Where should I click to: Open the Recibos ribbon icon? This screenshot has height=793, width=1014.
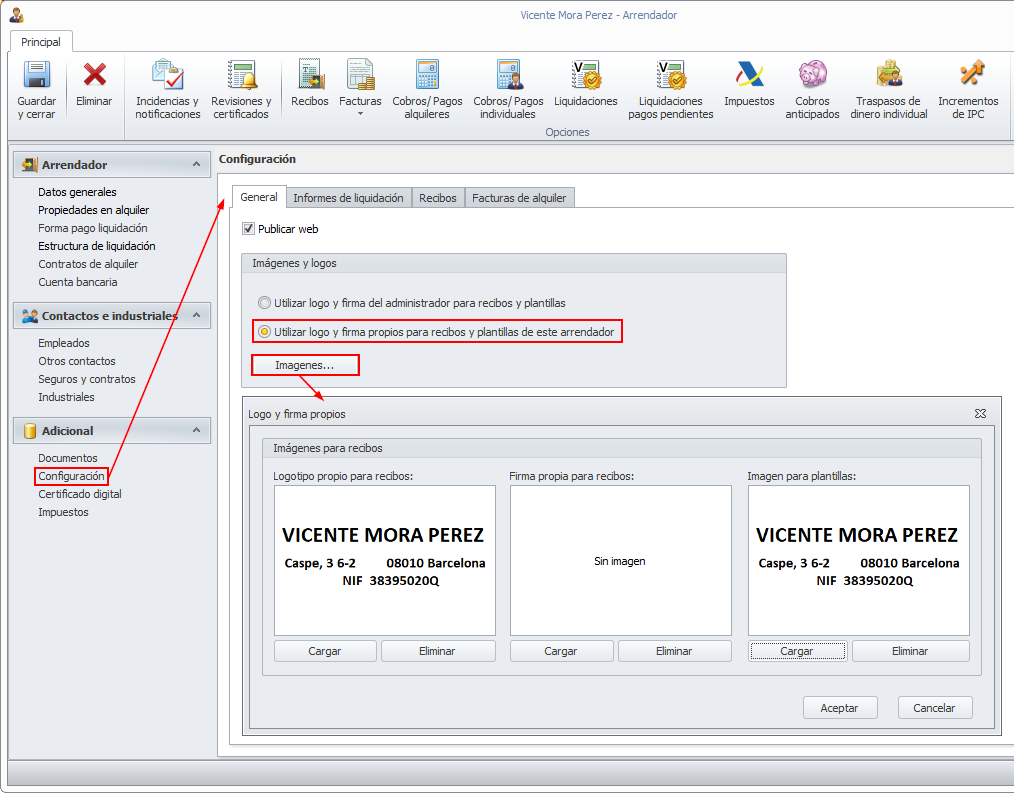pyautogui.click(x=310, y=74)
